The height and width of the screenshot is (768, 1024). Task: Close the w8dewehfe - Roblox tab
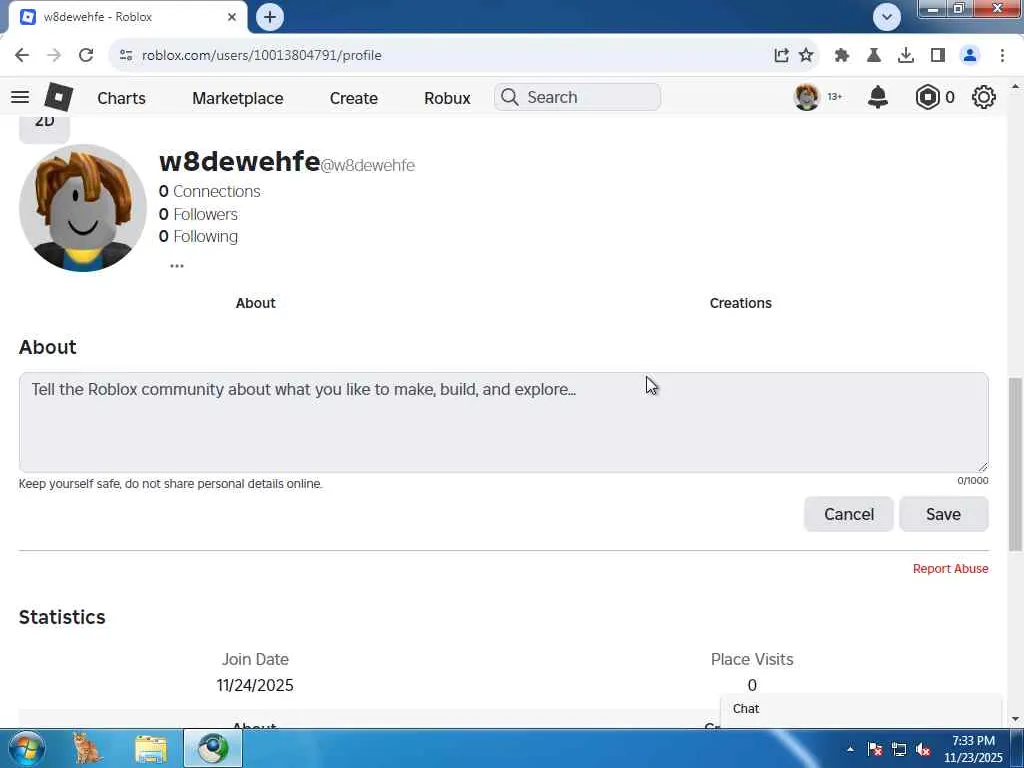232,17
